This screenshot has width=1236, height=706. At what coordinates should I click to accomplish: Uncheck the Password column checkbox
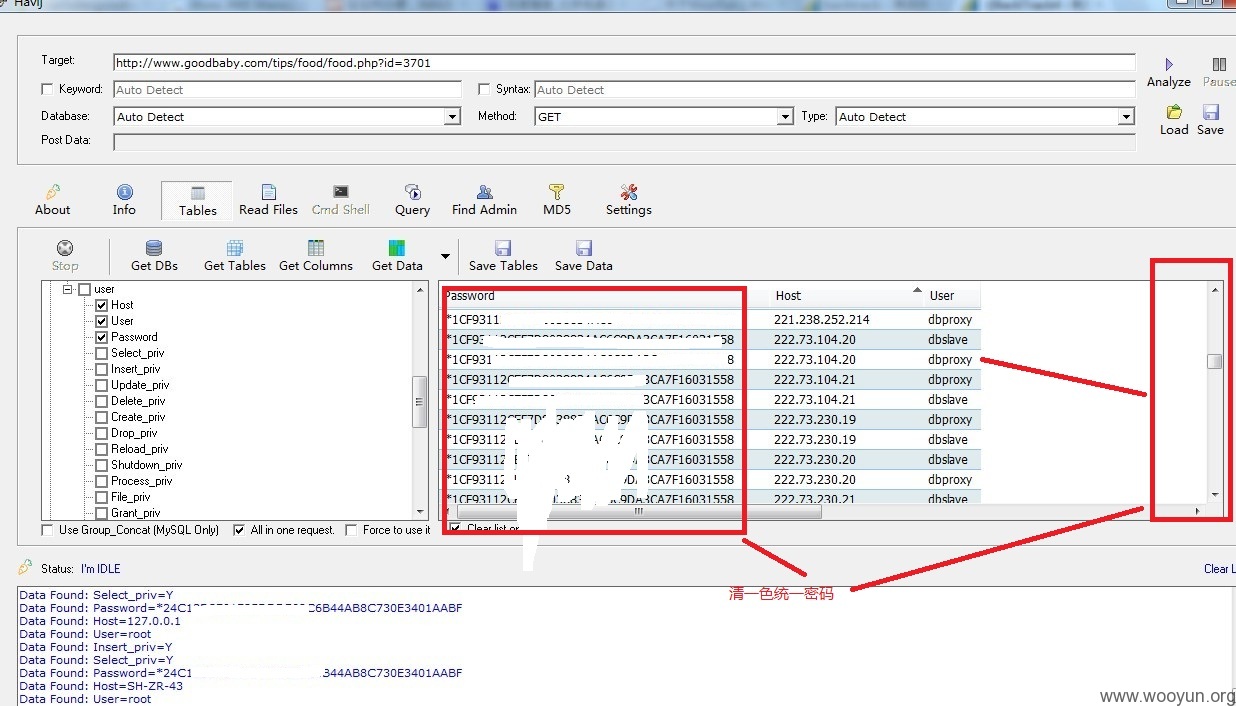[102, 337]
